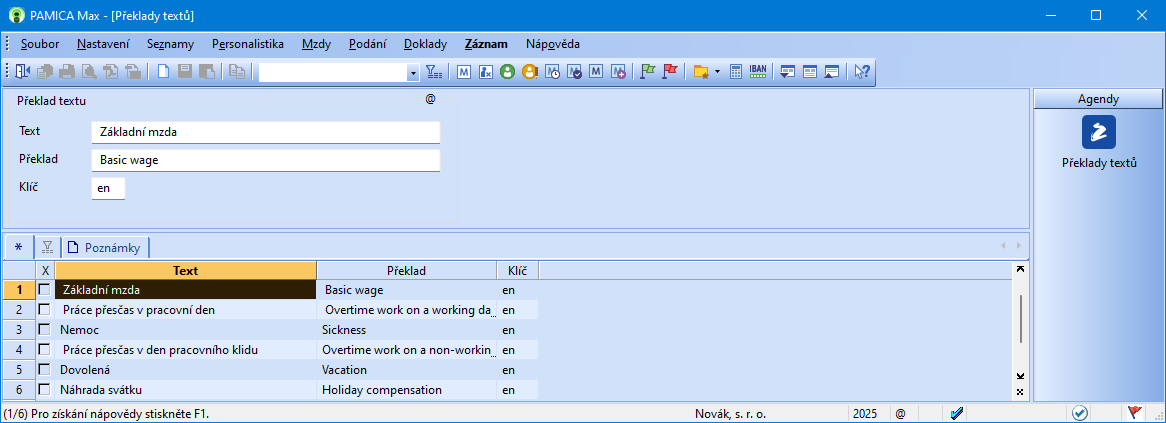This screenshot has height=423, width=1166.
Task: Open Překlady textů agenda icon
Action: pyautogui.click(x=1098, y=132)
